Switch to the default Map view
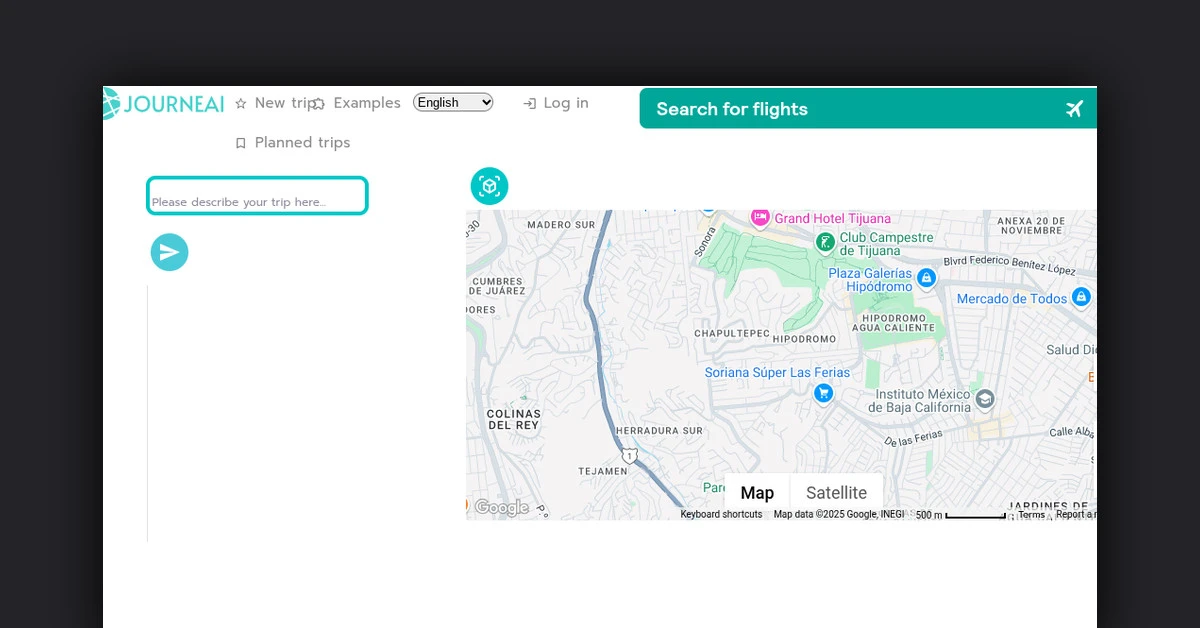Viewport: 1200px width, 628px height. point(757,493)
